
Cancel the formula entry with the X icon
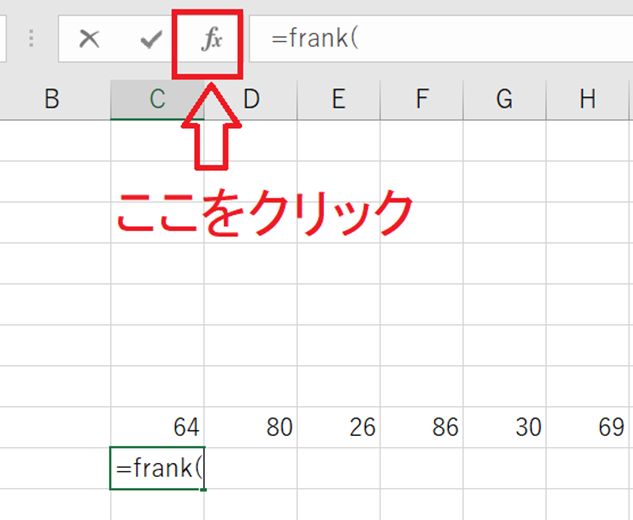[x=90, y=40]
